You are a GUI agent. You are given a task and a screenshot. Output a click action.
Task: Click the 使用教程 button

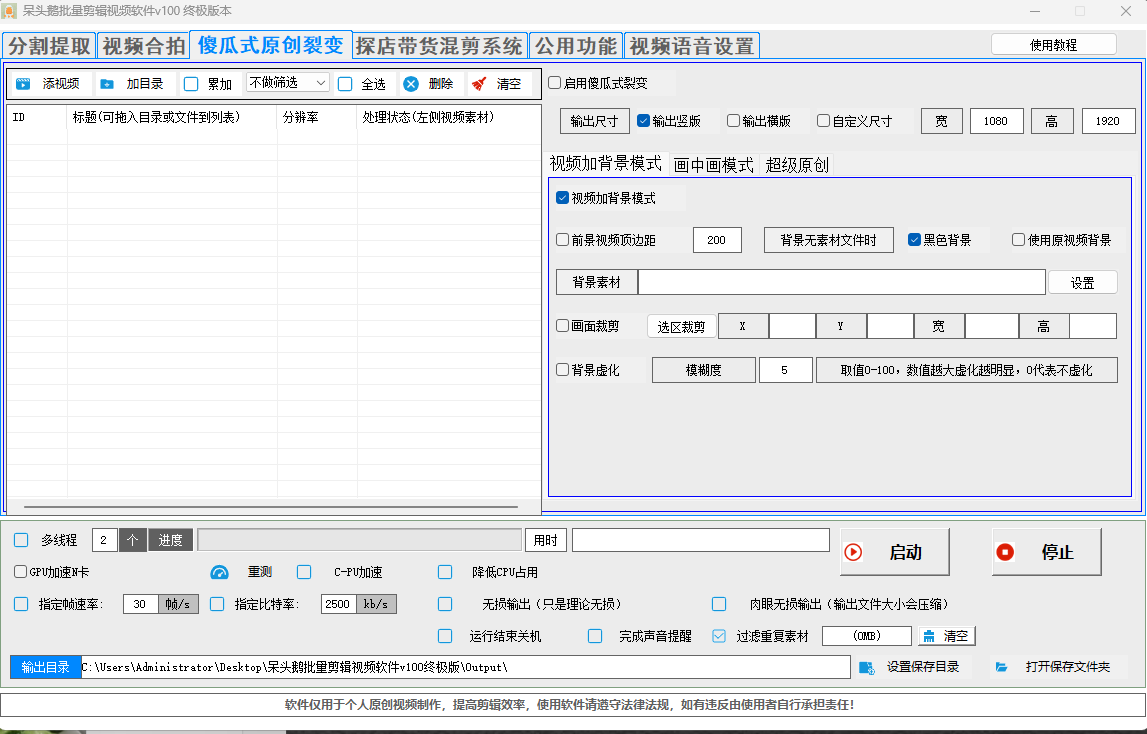click(1053, 45)
